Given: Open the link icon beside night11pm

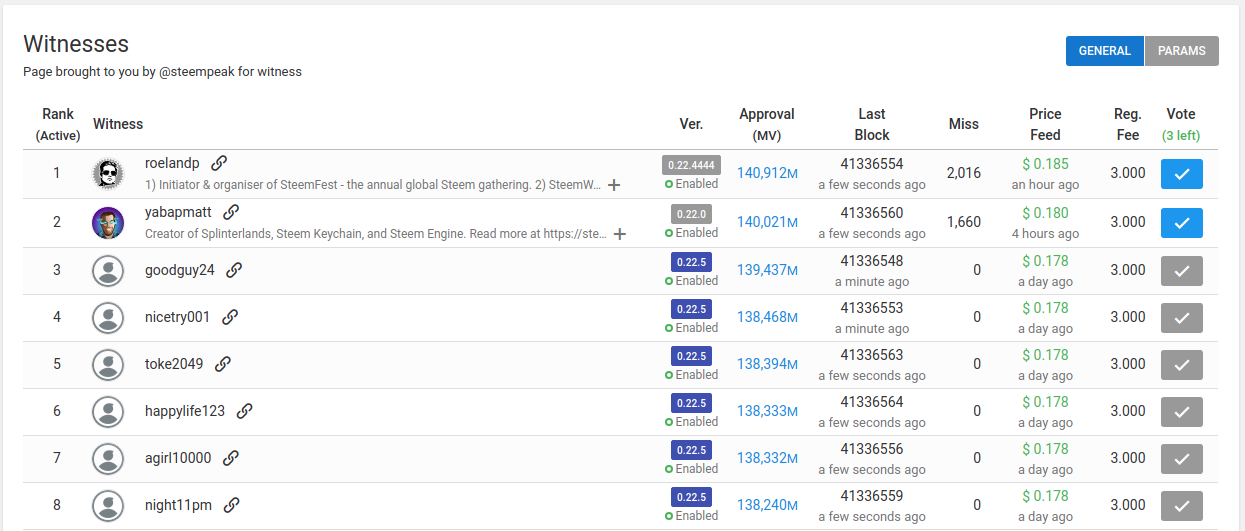Looking at the screenshot, I should tap(232, 505).
